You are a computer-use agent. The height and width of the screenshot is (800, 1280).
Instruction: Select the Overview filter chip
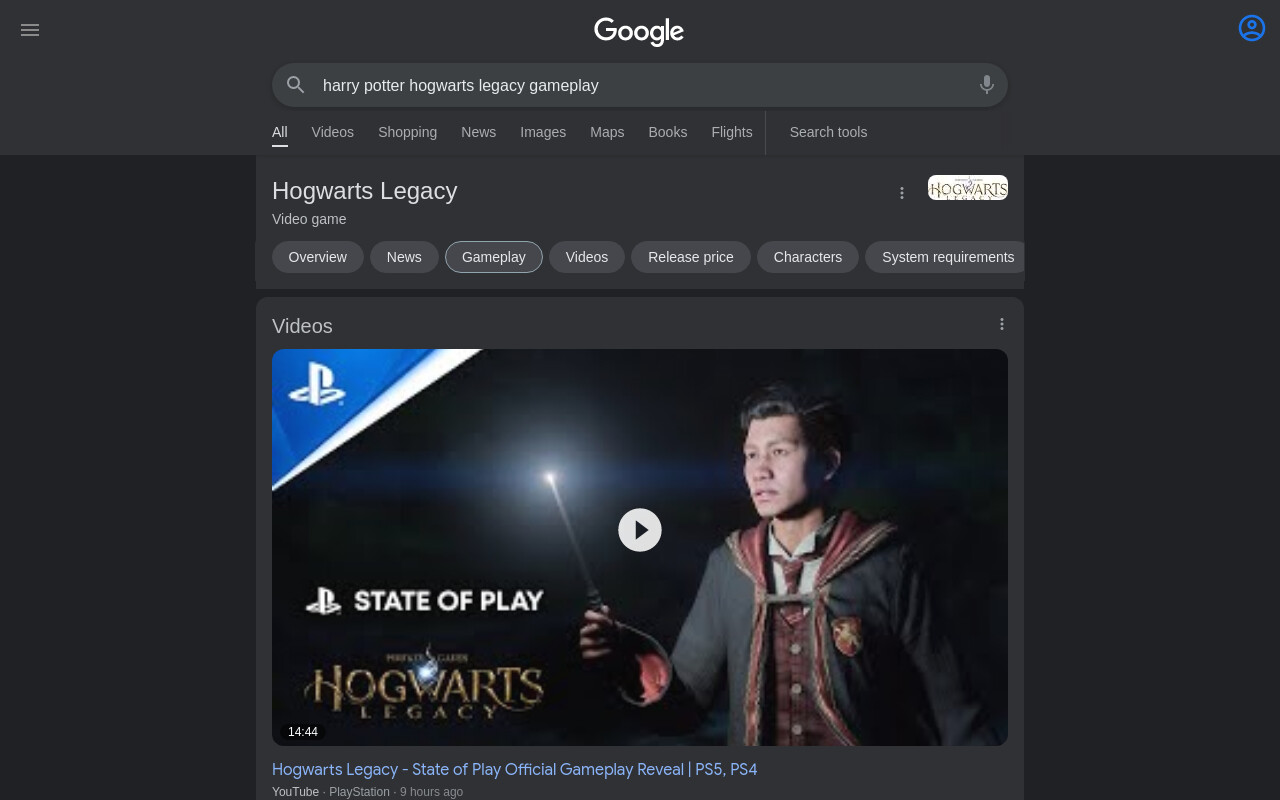tap(318, 257)
